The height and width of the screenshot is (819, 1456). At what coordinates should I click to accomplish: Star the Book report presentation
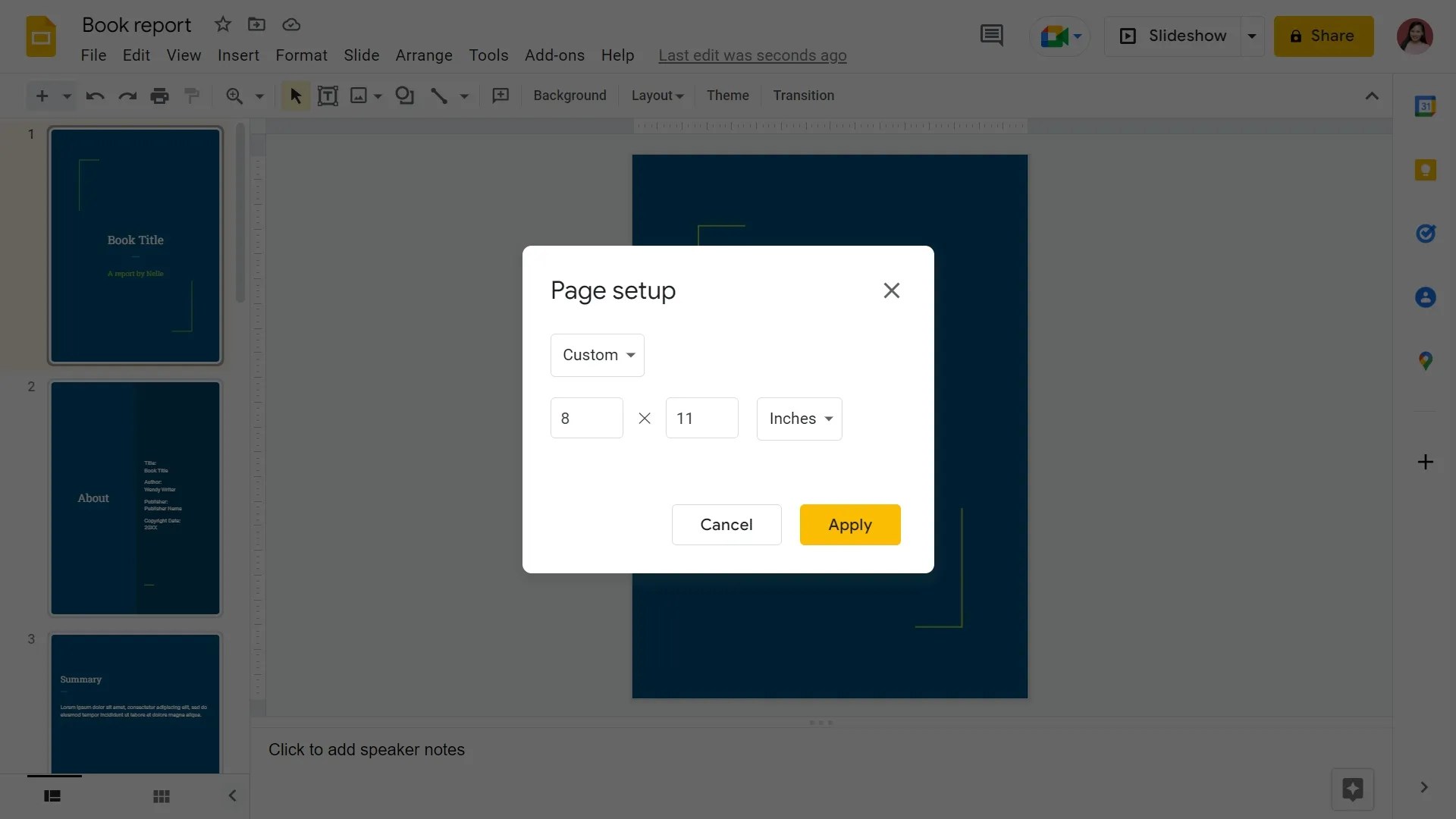(x=222, y=24)
